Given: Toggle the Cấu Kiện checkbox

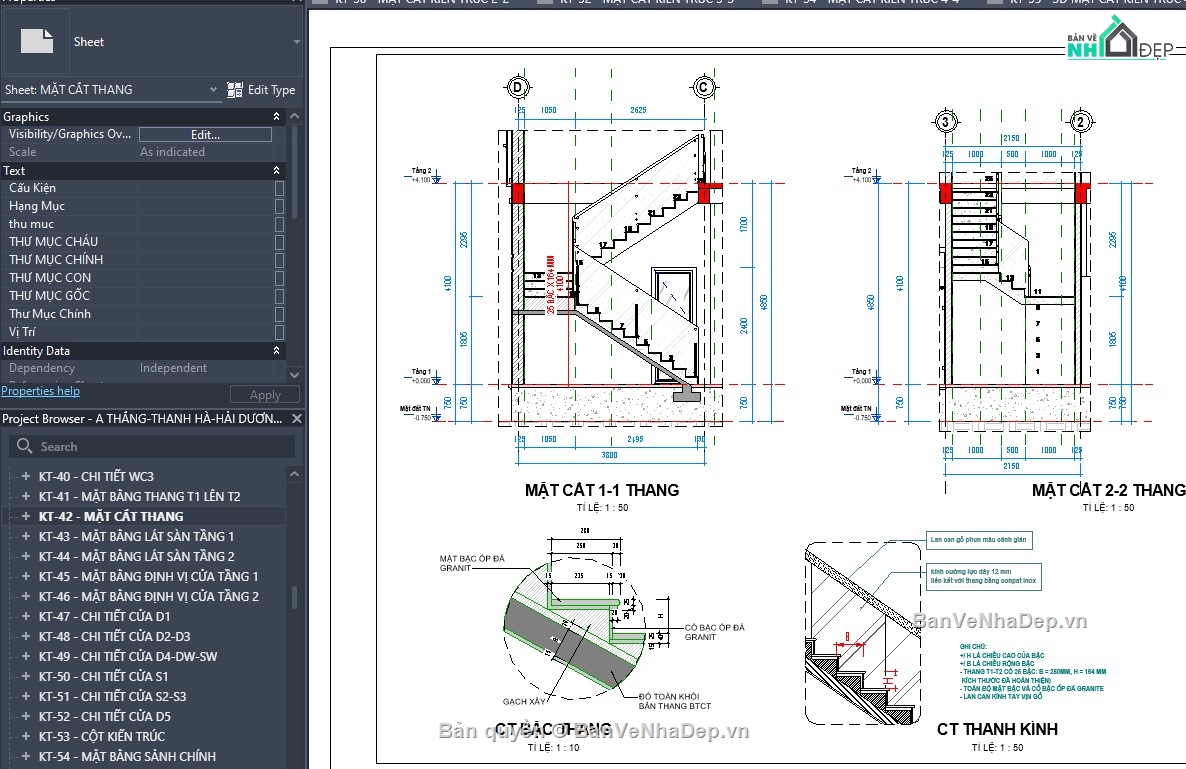Looking at the screenshot, I should (x=279, y=188).
